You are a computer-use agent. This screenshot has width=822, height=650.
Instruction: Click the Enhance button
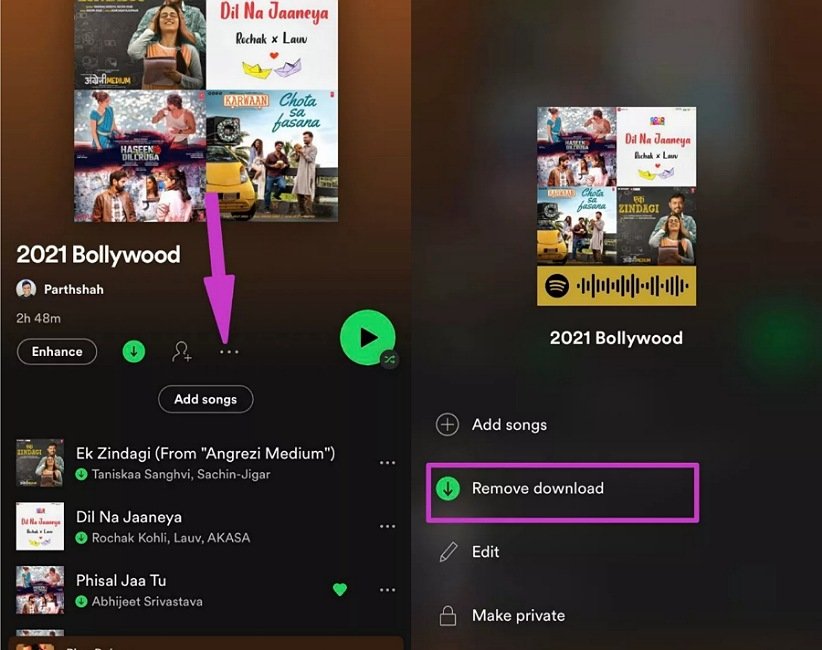click(x=57, y=352)
